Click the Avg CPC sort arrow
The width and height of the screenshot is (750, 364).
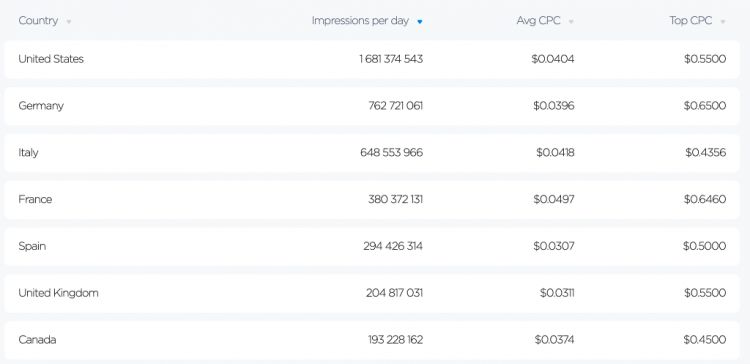coord(571,22)
